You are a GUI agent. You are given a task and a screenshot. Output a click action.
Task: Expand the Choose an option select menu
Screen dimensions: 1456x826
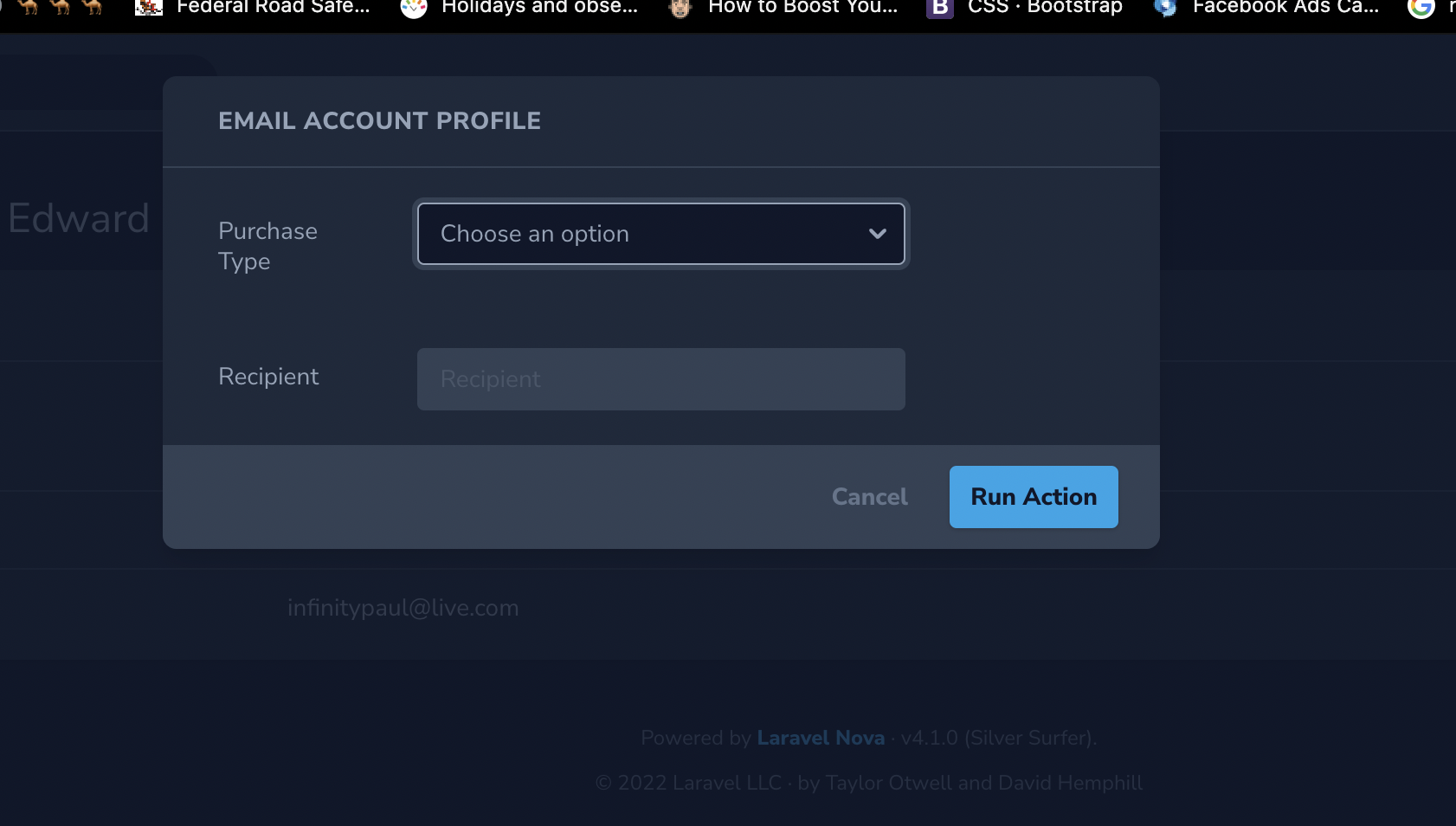660,234
